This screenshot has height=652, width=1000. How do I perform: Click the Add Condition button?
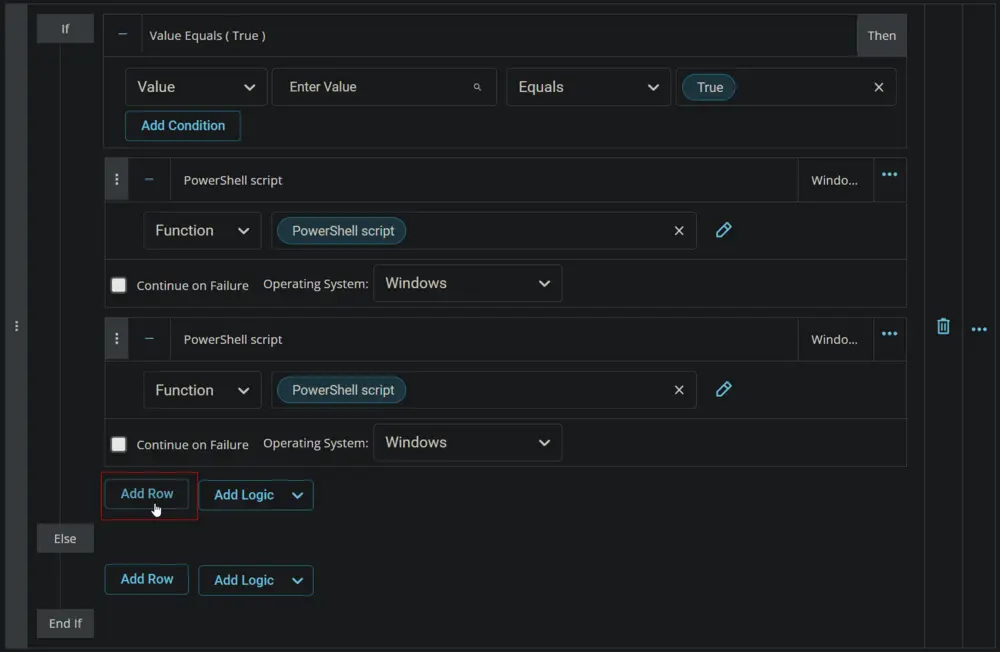[183, 126]
